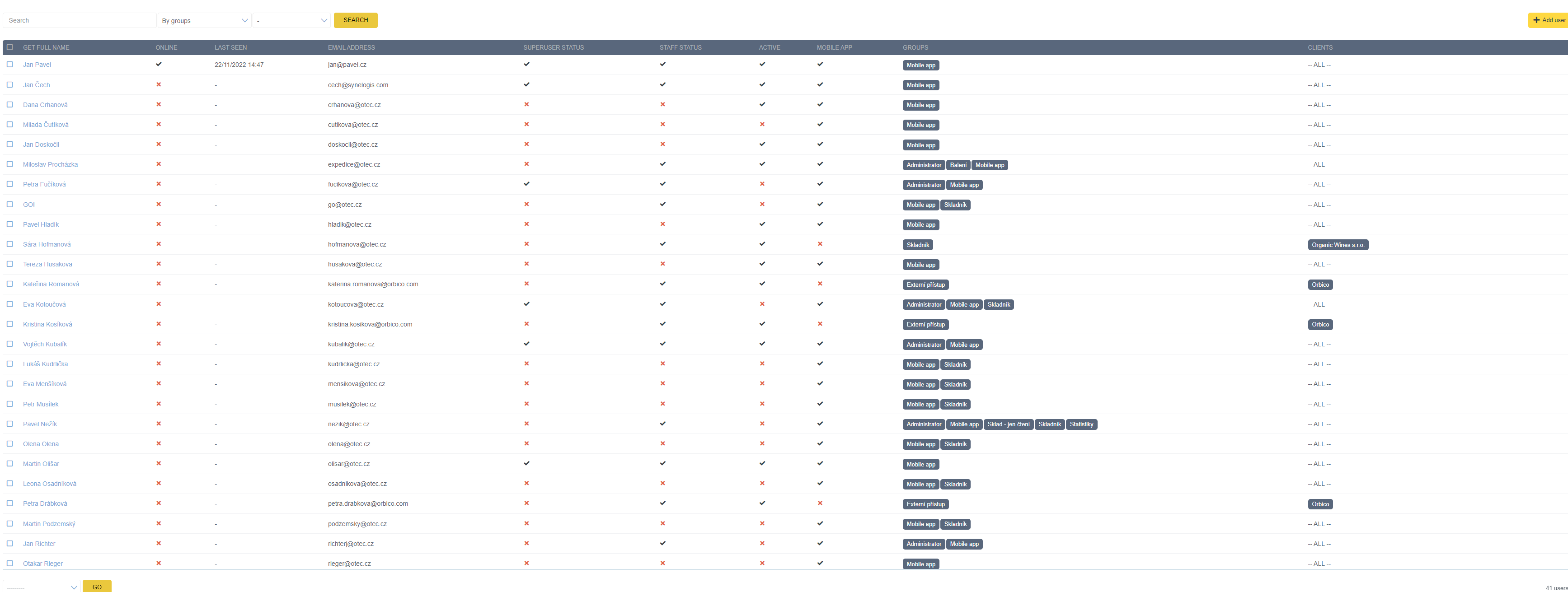This screenshot has width=1568, height=592.
Task: Sort by Last Seen column header
Action: (x=231, y=47)
